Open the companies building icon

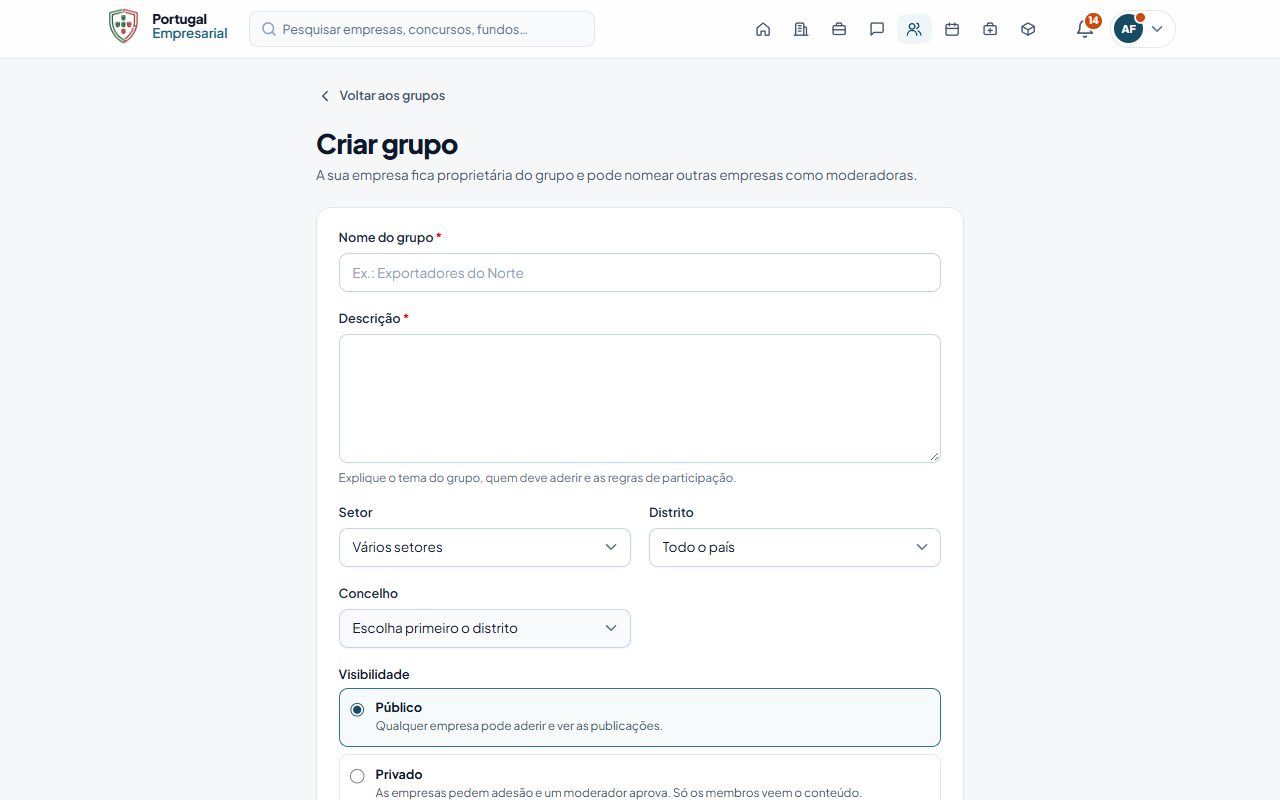pos(801,29)
